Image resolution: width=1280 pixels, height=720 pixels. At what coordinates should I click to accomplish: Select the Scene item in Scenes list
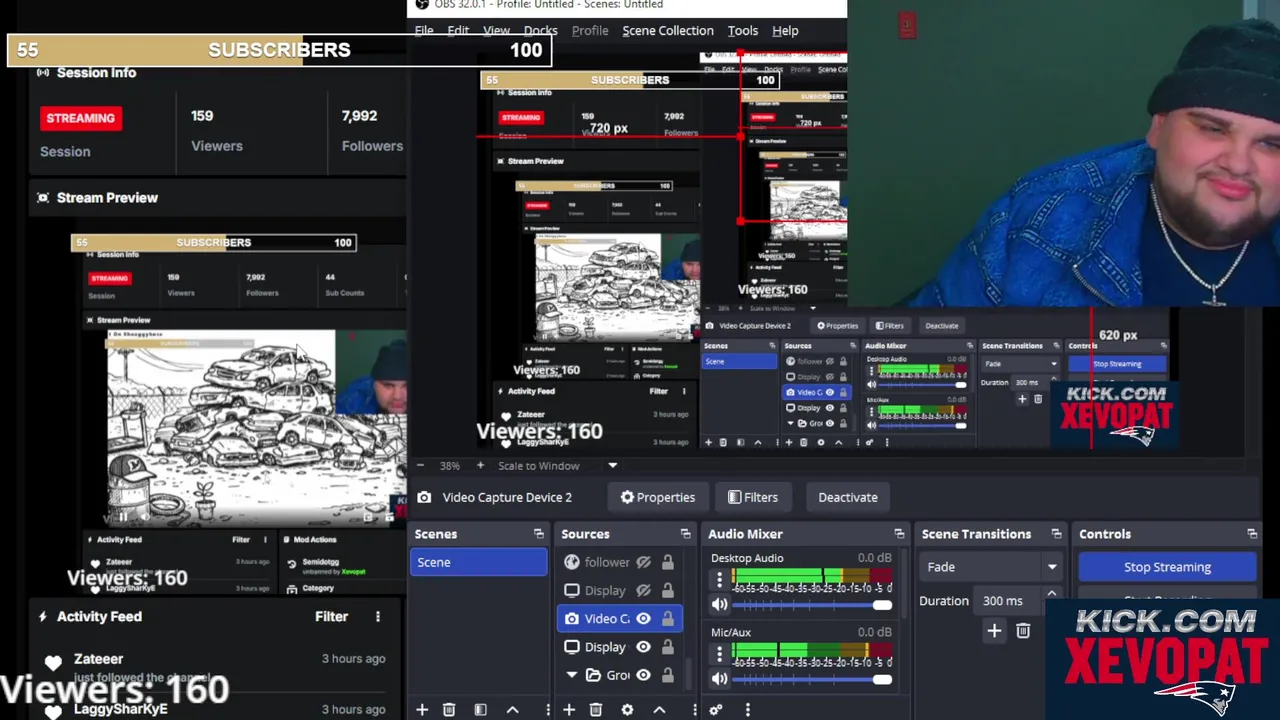[x=478, y=562]
